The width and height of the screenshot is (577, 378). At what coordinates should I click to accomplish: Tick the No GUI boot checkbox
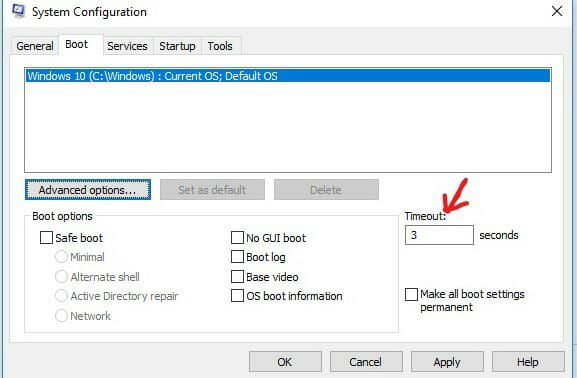[237, 238]
